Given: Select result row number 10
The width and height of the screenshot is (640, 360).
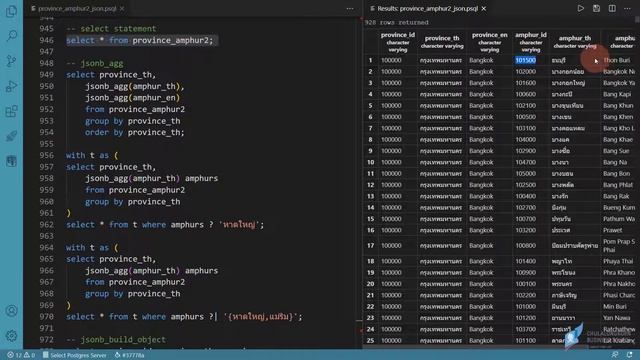Looking at the screenshot, I should click(x=370, y=162).
